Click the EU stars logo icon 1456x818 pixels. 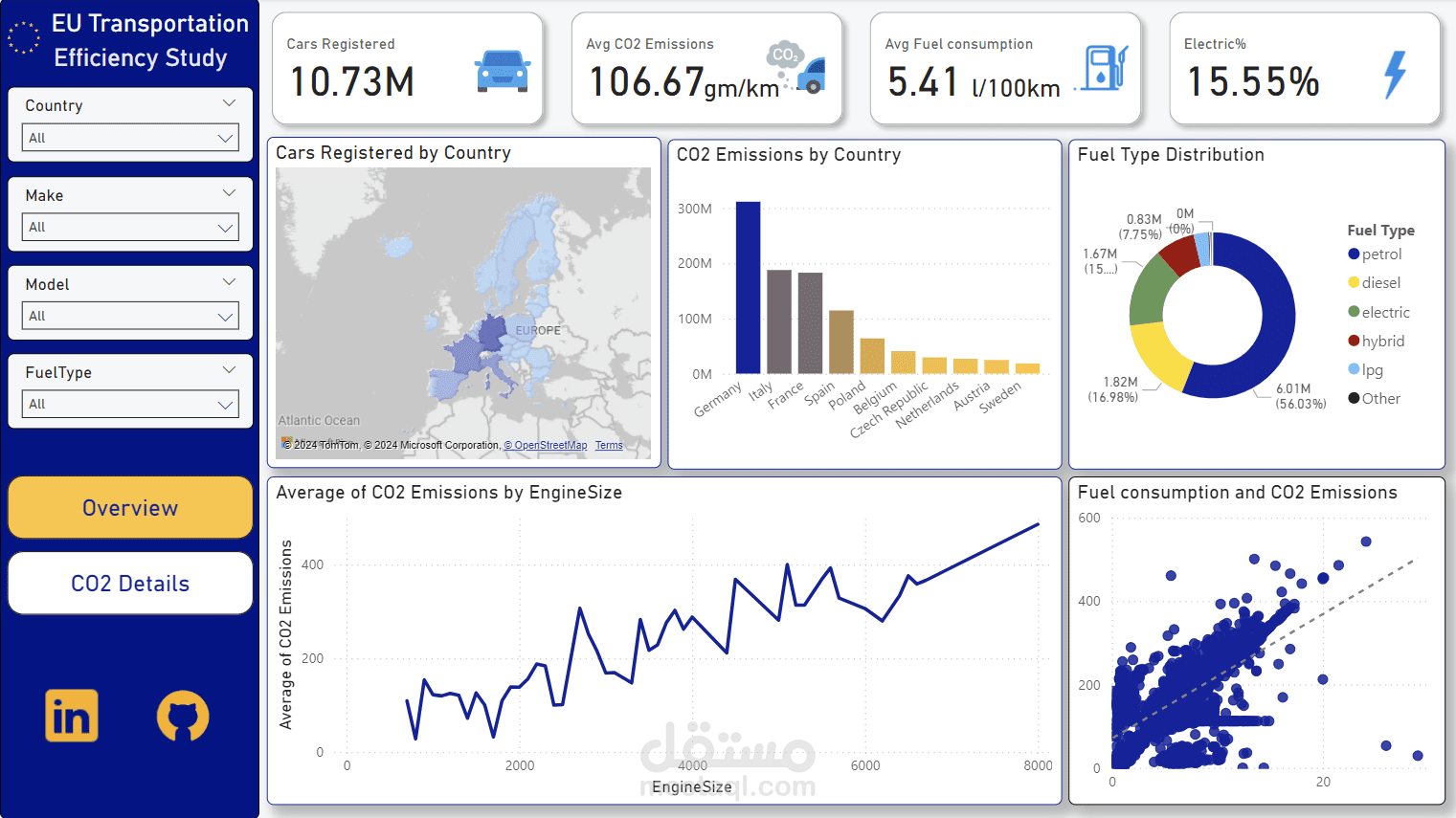(24, 38)
